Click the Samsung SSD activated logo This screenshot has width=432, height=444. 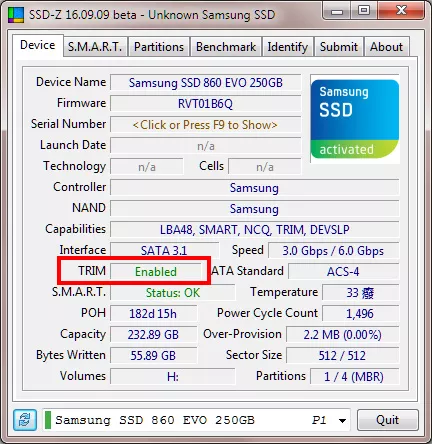[355, 119]
